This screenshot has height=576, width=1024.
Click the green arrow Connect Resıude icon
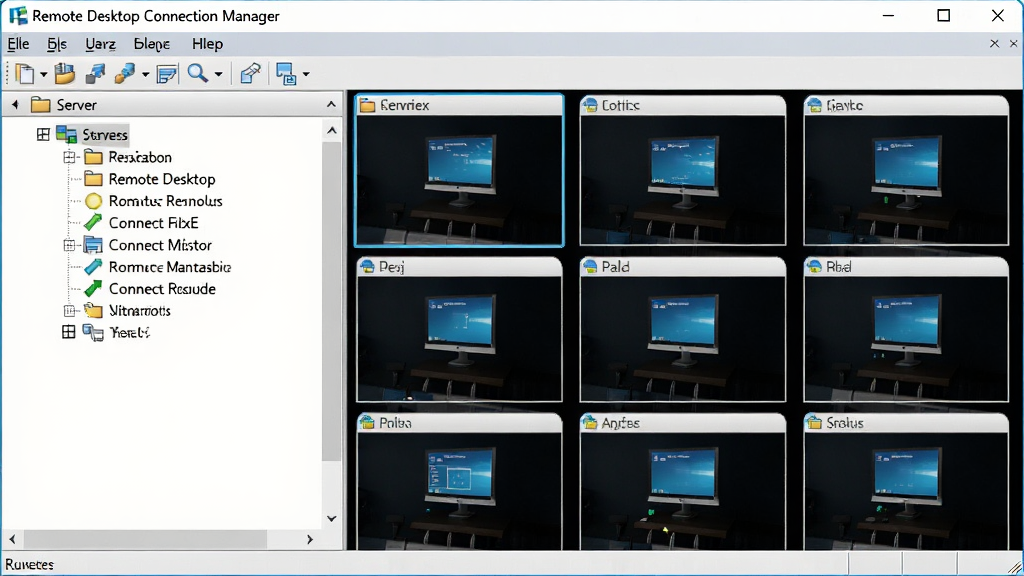click(93, 288)
